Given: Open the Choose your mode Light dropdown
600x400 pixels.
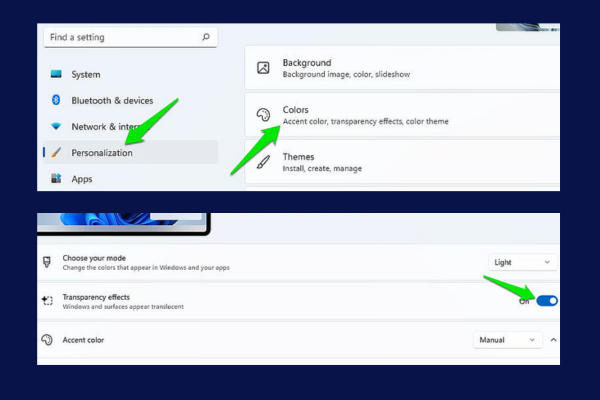Looking at the screenshot, I should 522,262.
